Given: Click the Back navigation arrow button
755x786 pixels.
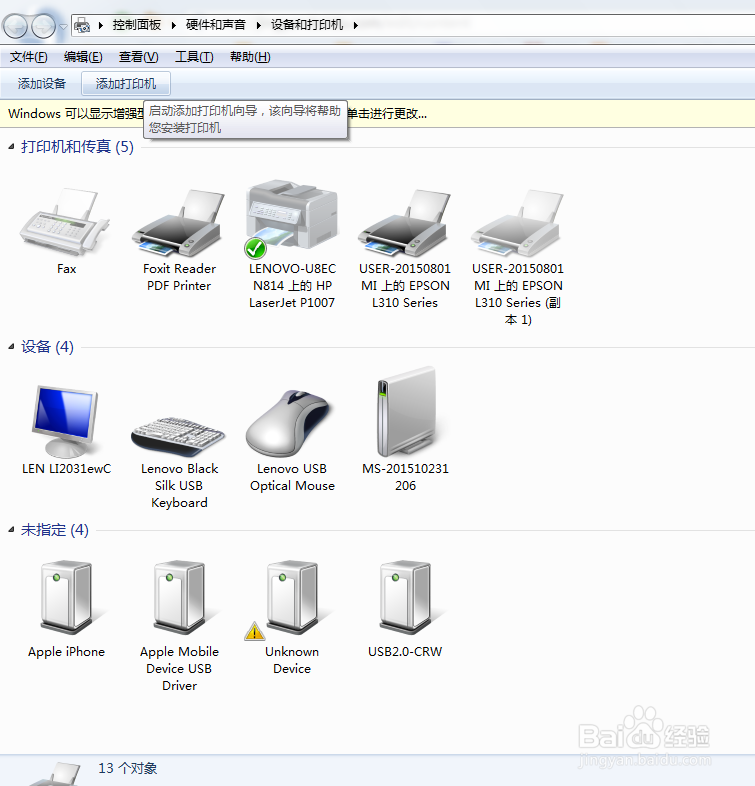Looking at the screenshot, I should (15, 26).
